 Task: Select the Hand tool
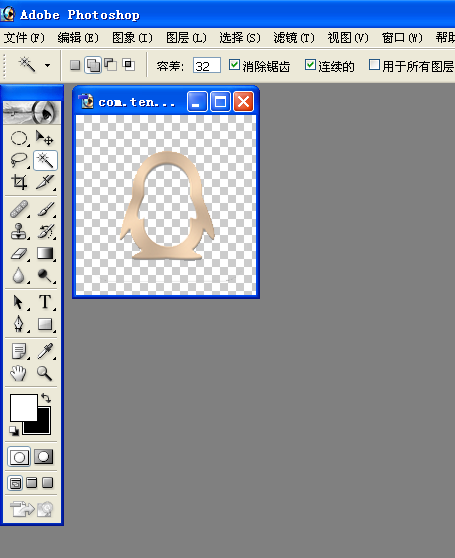pyautogui.click(x=18, y=373)
